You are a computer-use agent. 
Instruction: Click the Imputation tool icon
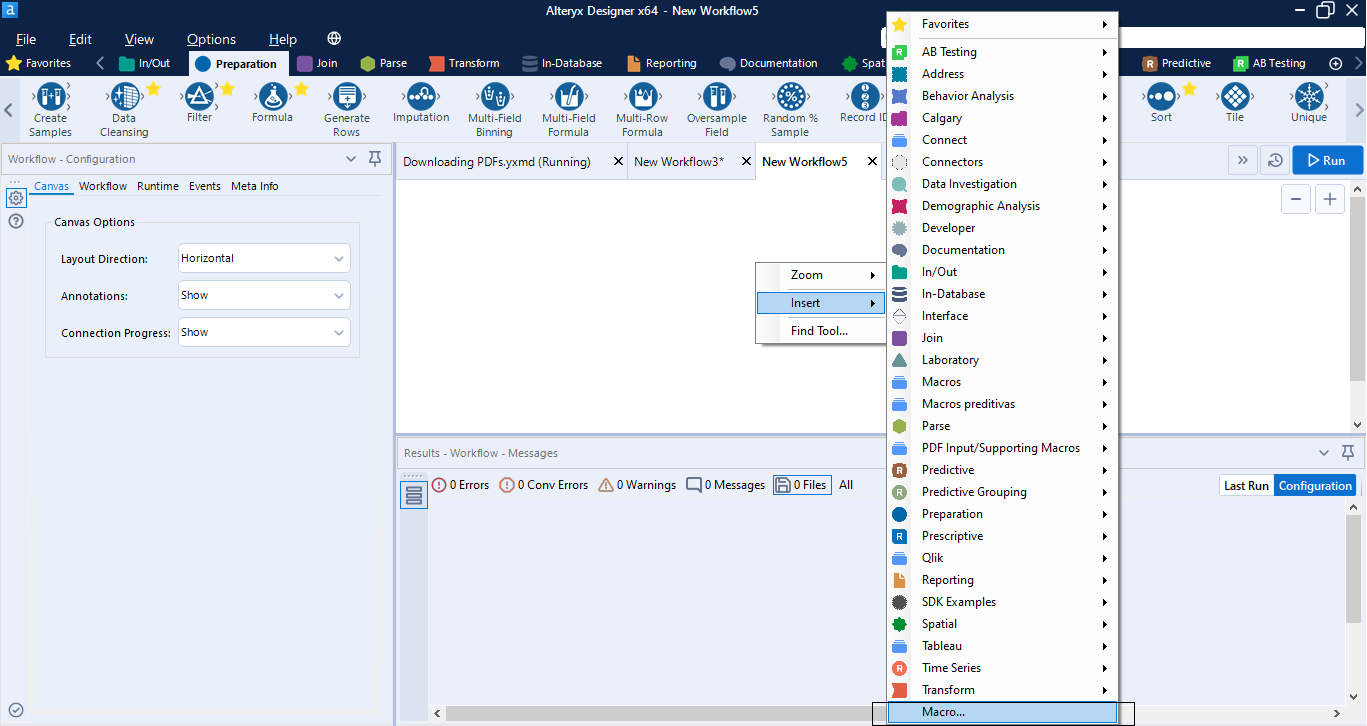421,97
